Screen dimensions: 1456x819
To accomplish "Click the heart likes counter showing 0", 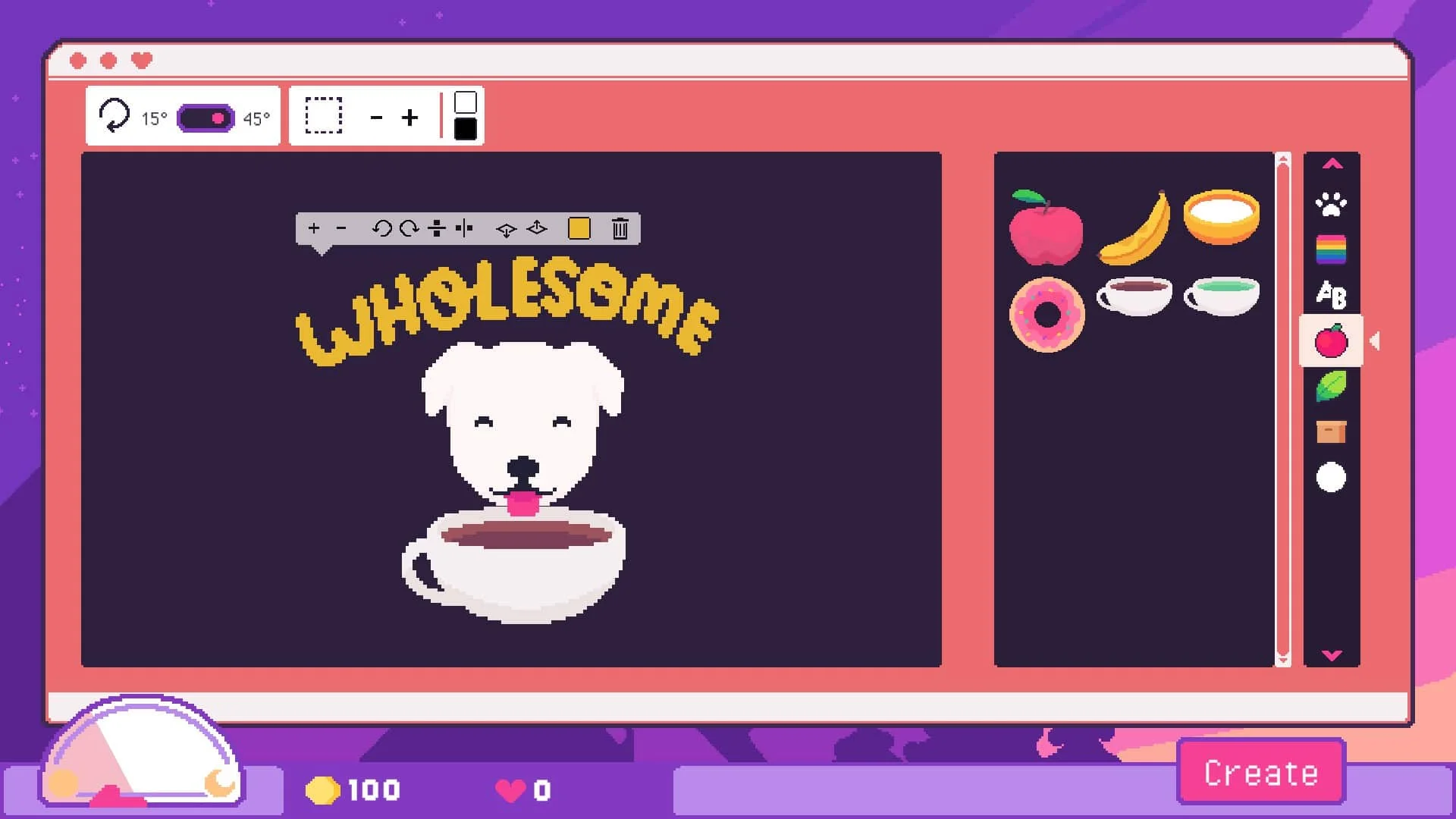I will pos(523,791).
